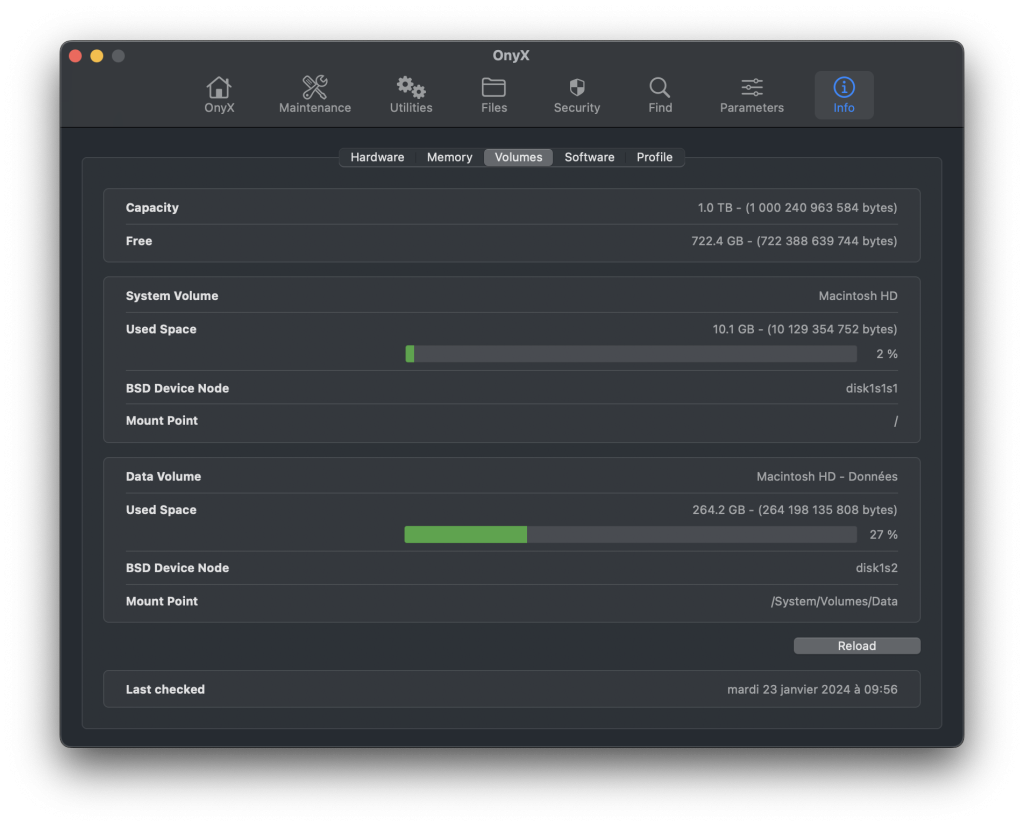Switch to the Memory tab
The image size is (1024, 827).
tap(449, 157)
